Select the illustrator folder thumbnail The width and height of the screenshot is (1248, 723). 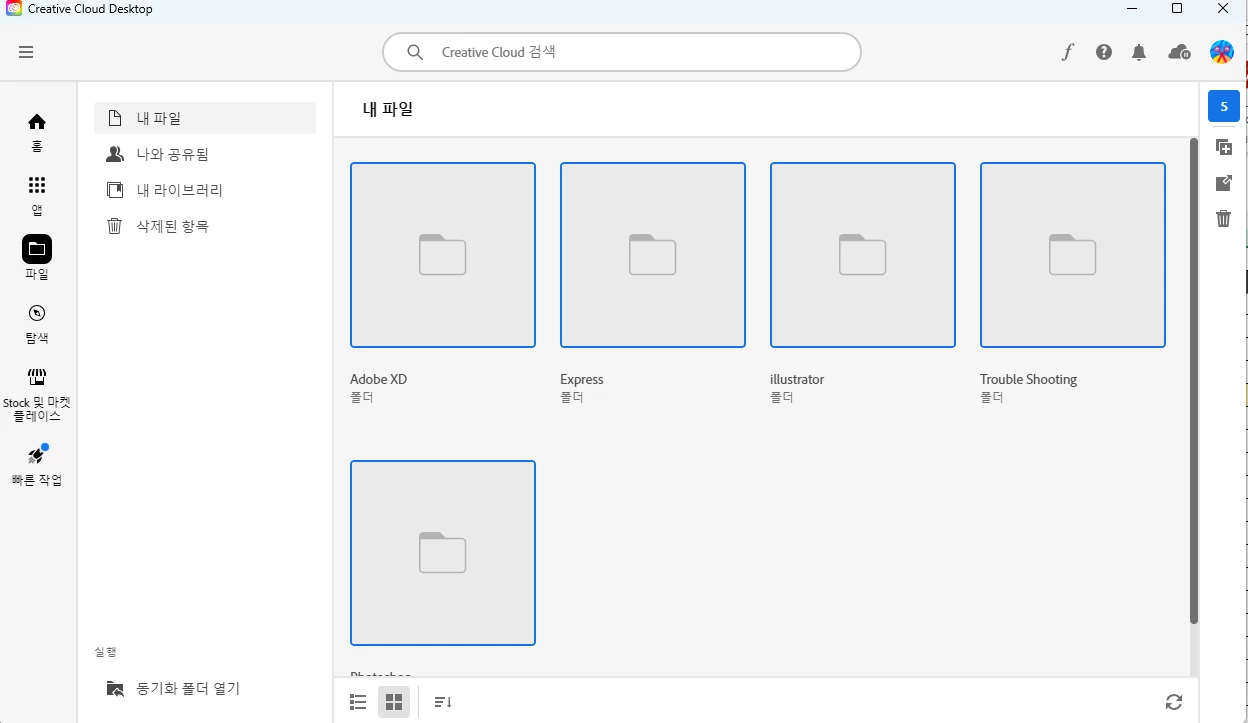[x=863, y=255]
